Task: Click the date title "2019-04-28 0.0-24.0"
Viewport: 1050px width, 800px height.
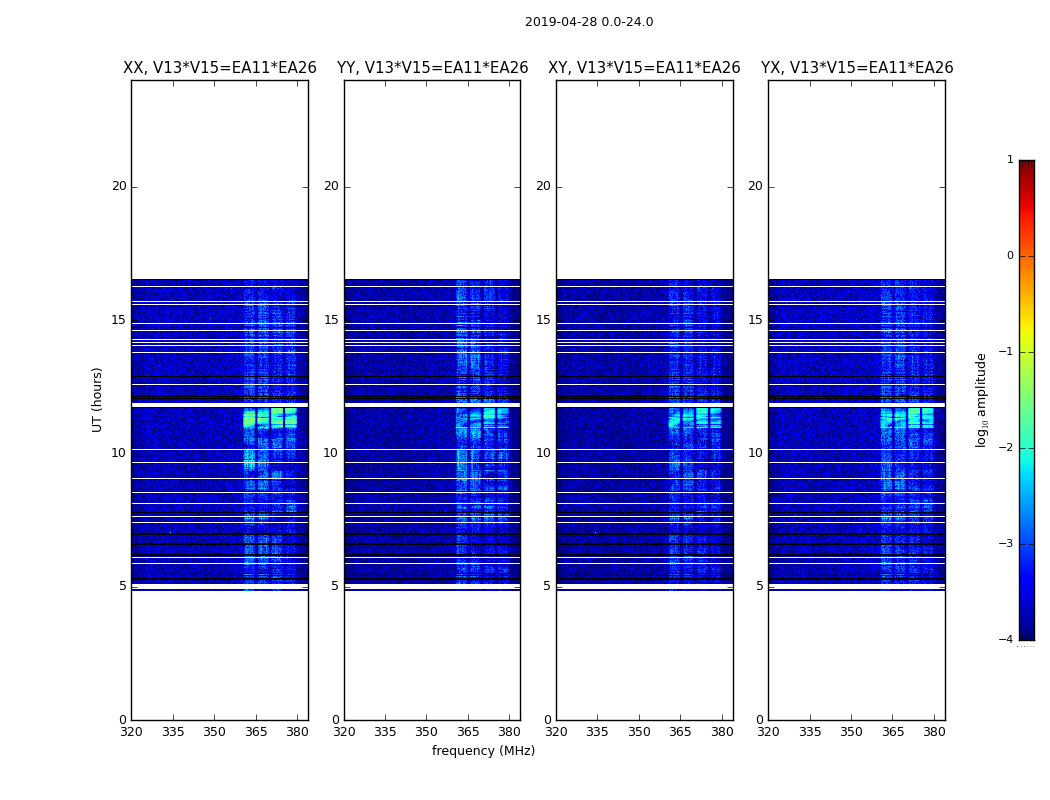Action: pyautogui.click(x=589, y=22)
